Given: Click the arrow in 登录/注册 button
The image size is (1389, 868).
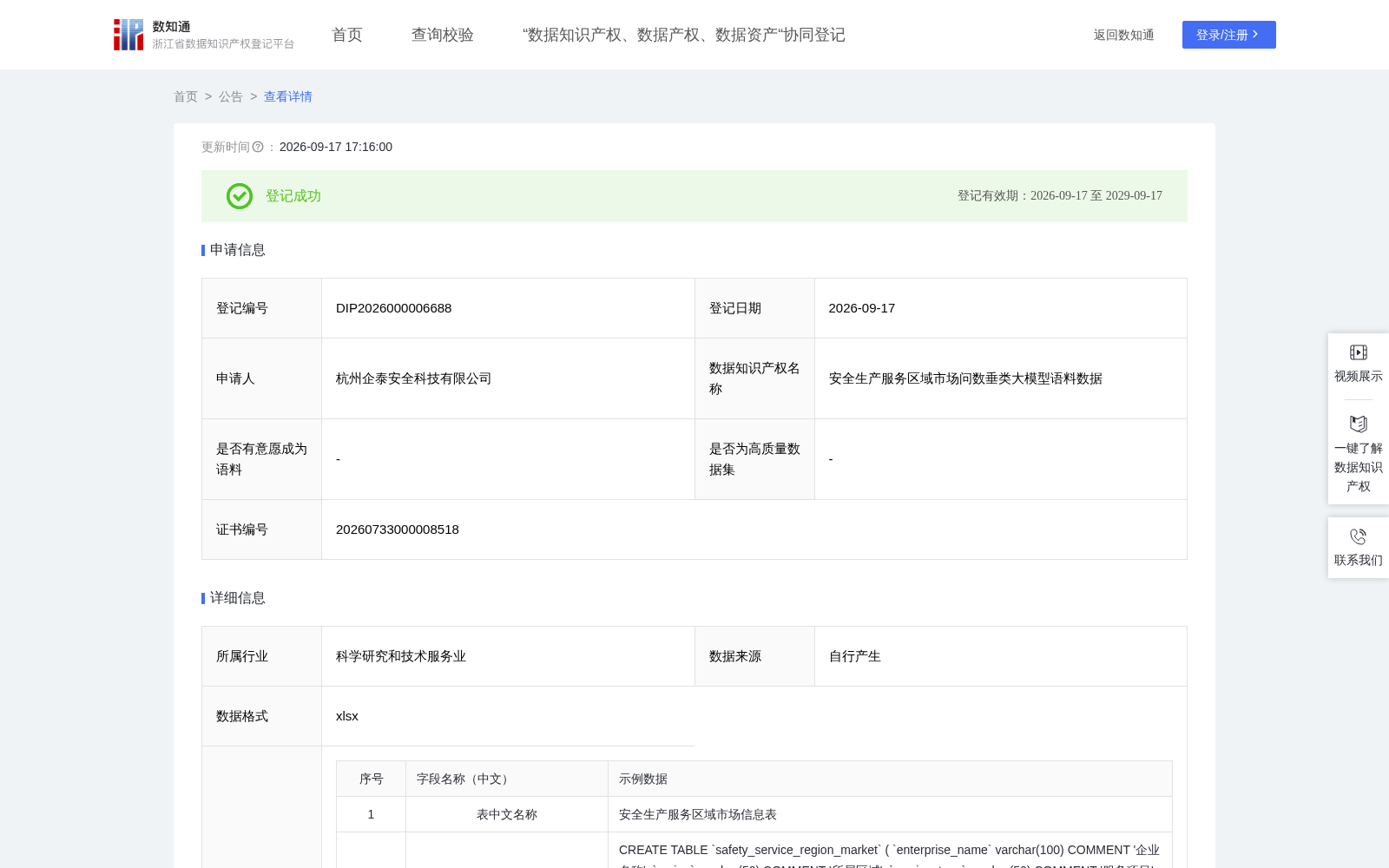Looking at the screenshot, I should click(1255, 35).
